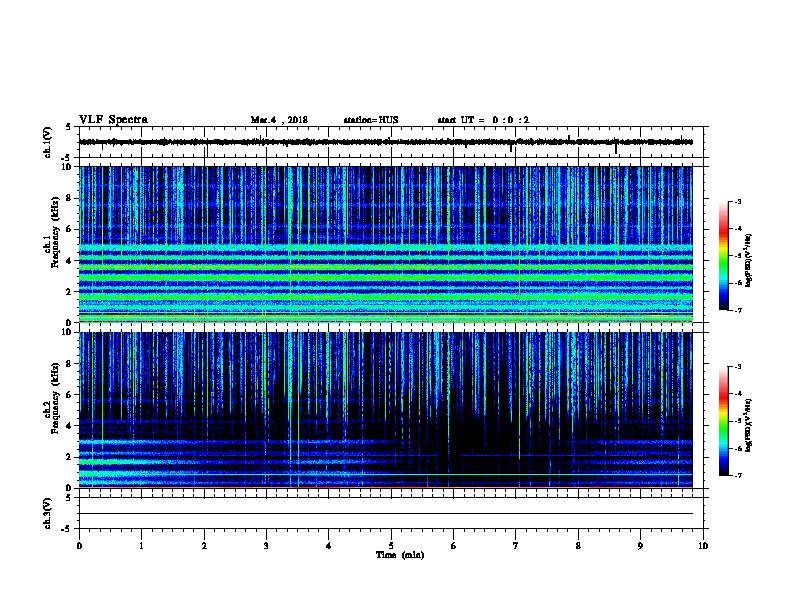Click the "9" tick on the time axis
Image resolution: width=792 pixels, height=612 pixels.
640,546
